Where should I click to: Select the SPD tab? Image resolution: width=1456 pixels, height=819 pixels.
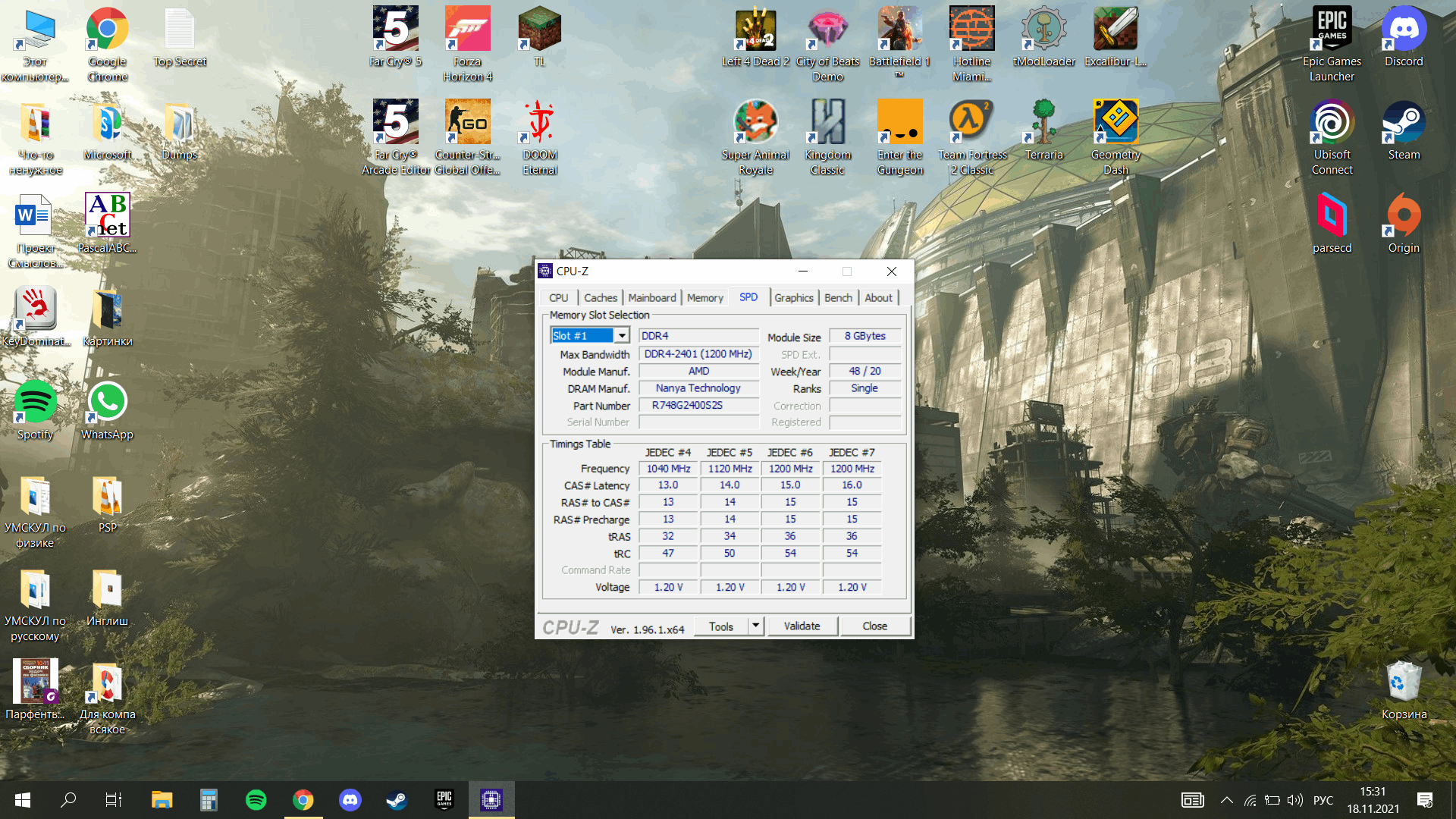coord(748,297)
